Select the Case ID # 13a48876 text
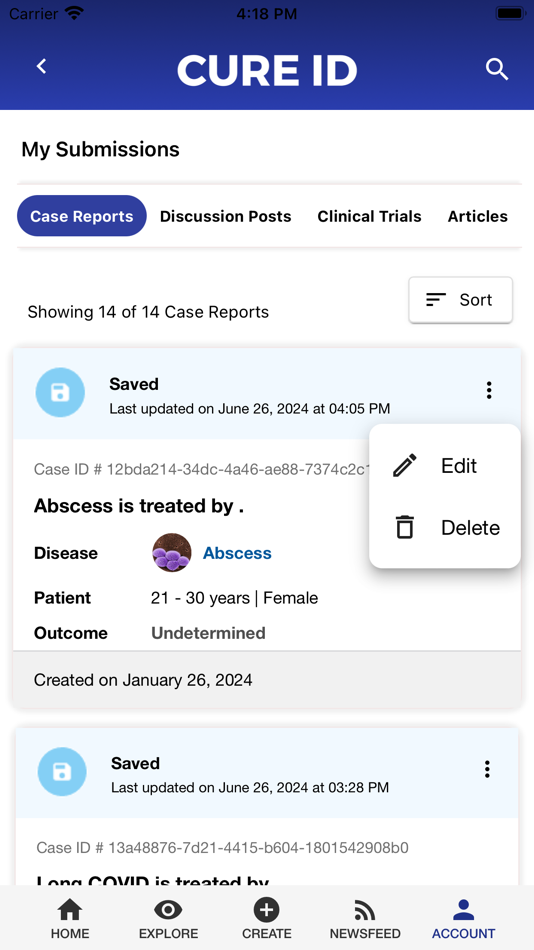534x950 pixels. (x=222, y=847)
